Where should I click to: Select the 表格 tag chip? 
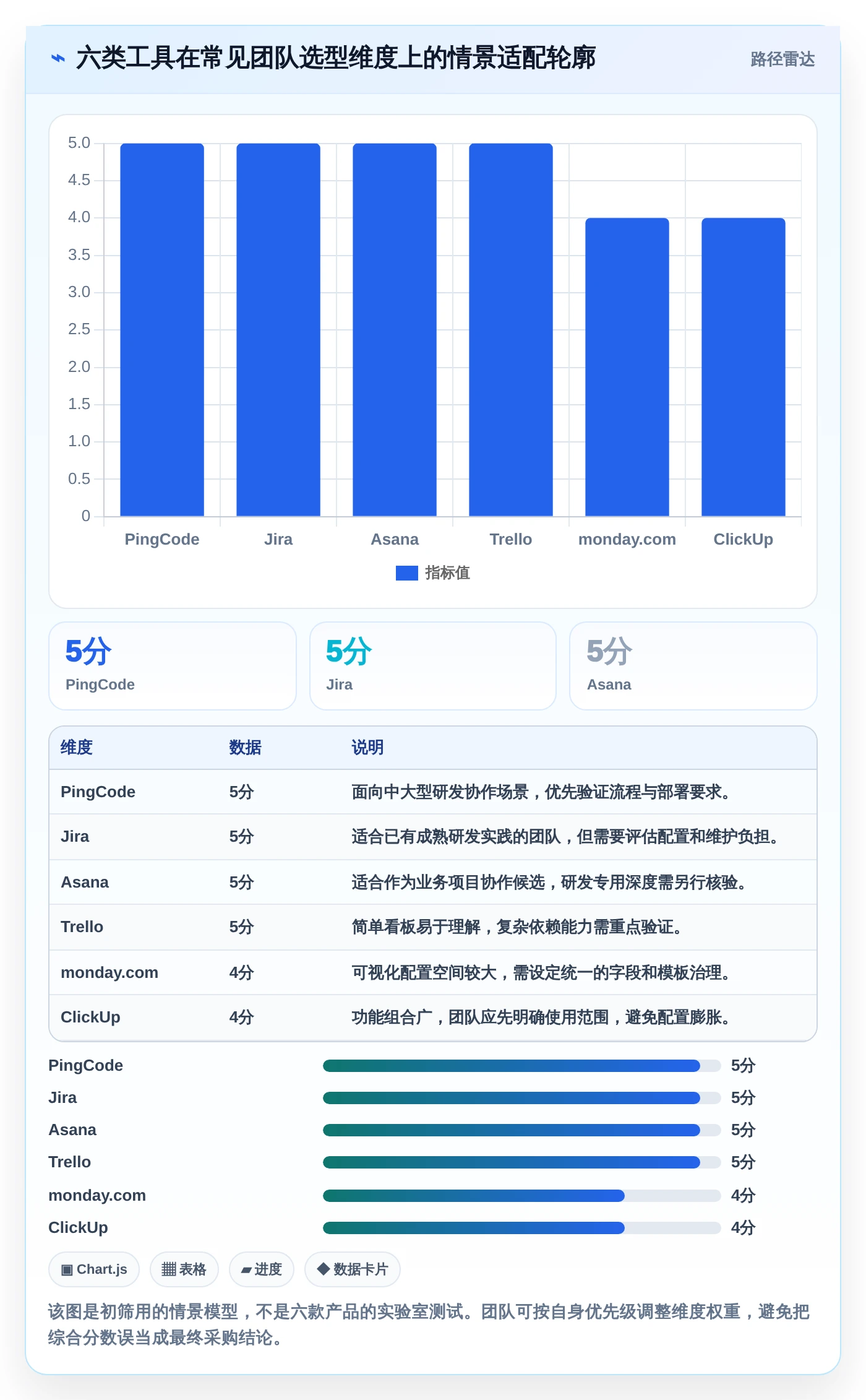(184, 1269)
